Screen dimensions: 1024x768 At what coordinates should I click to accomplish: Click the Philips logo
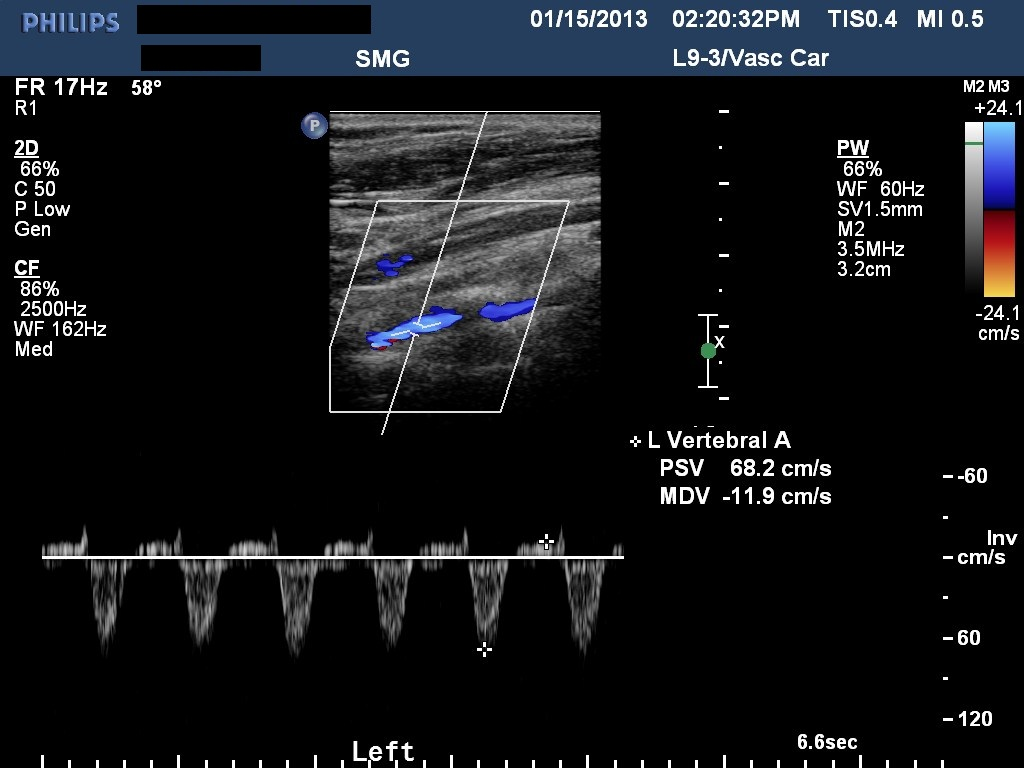tap(70, 22)
